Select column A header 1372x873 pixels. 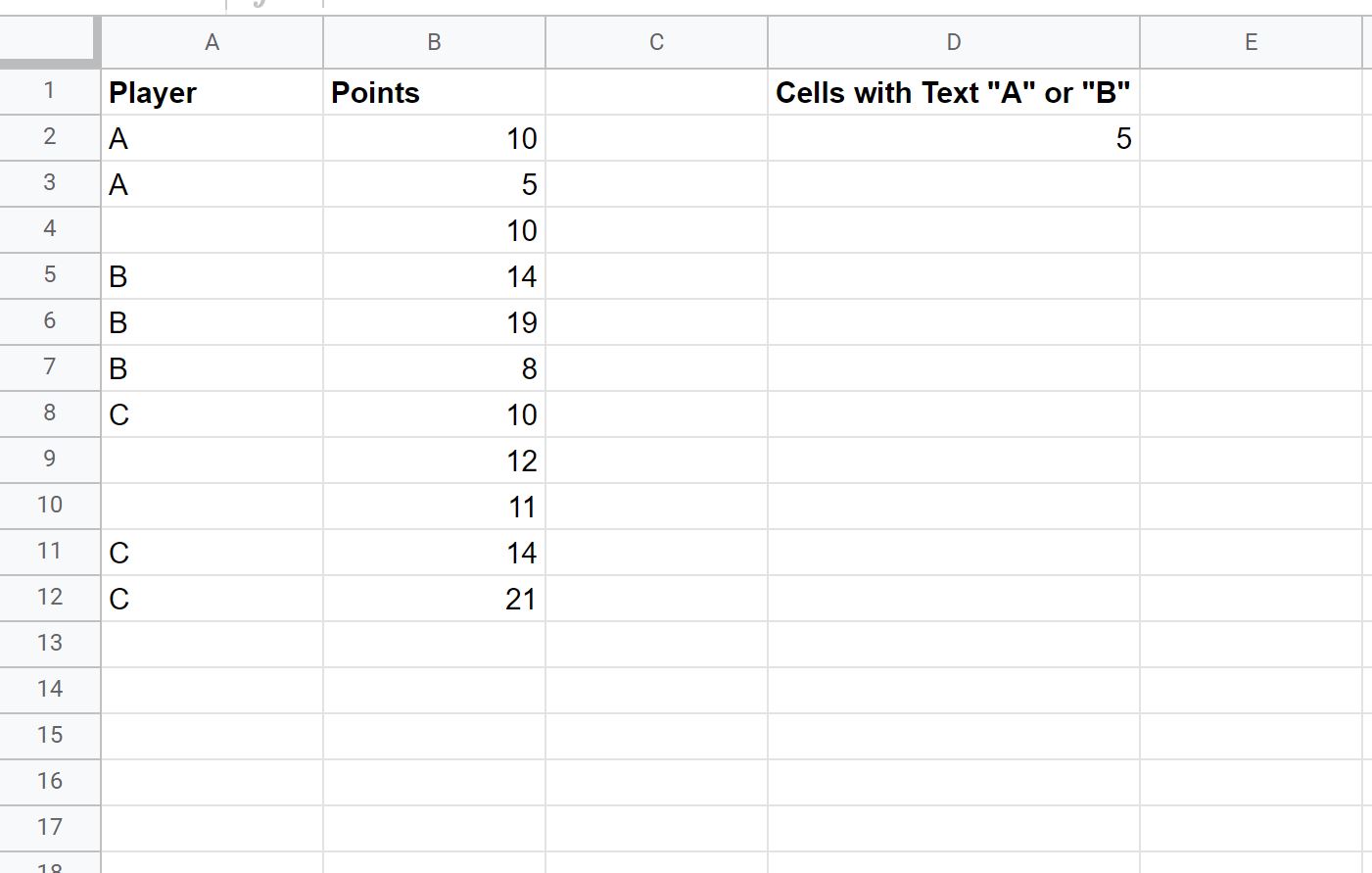(212, 42)
